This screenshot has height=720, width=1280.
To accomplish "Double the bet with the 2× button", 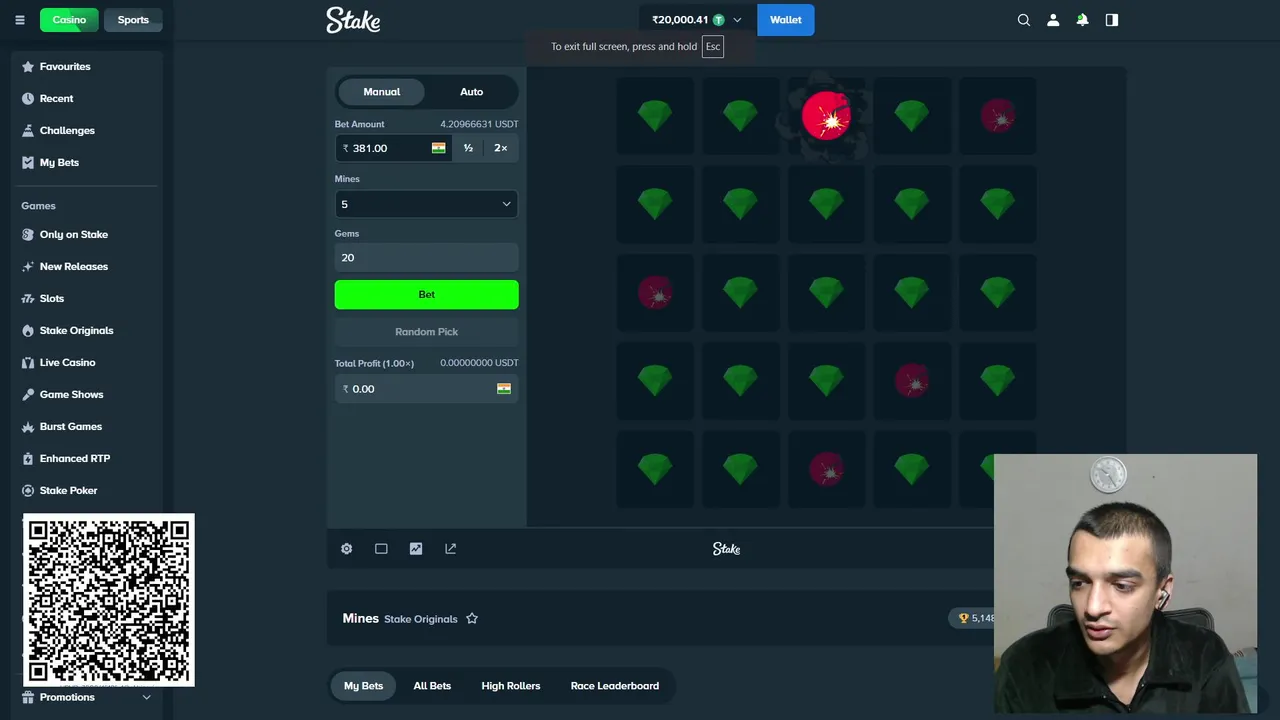I will pyautogui.click(x=500, y=148).
